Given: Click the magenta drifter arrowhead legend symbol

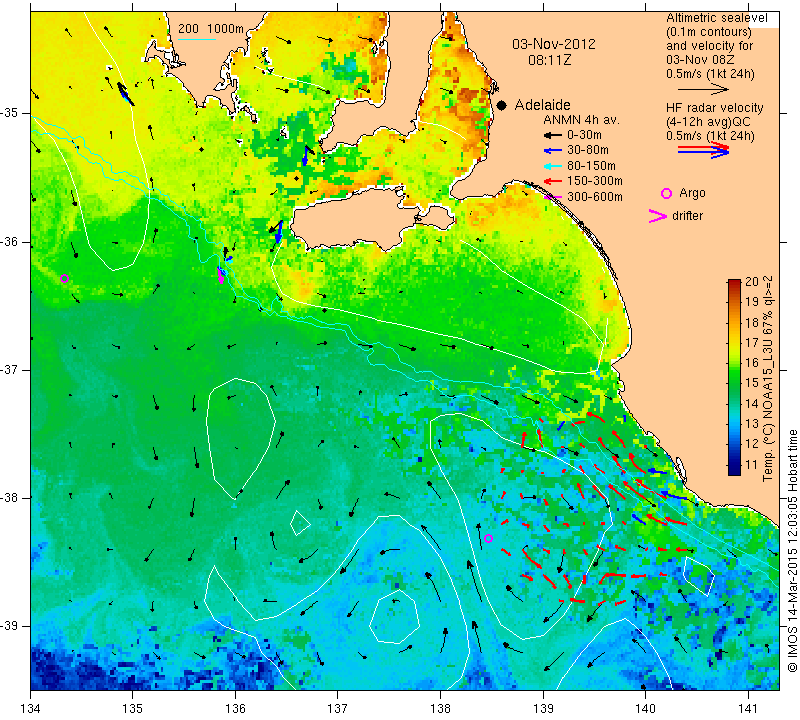Looking at the screenshot, I should tap(658, 216).
